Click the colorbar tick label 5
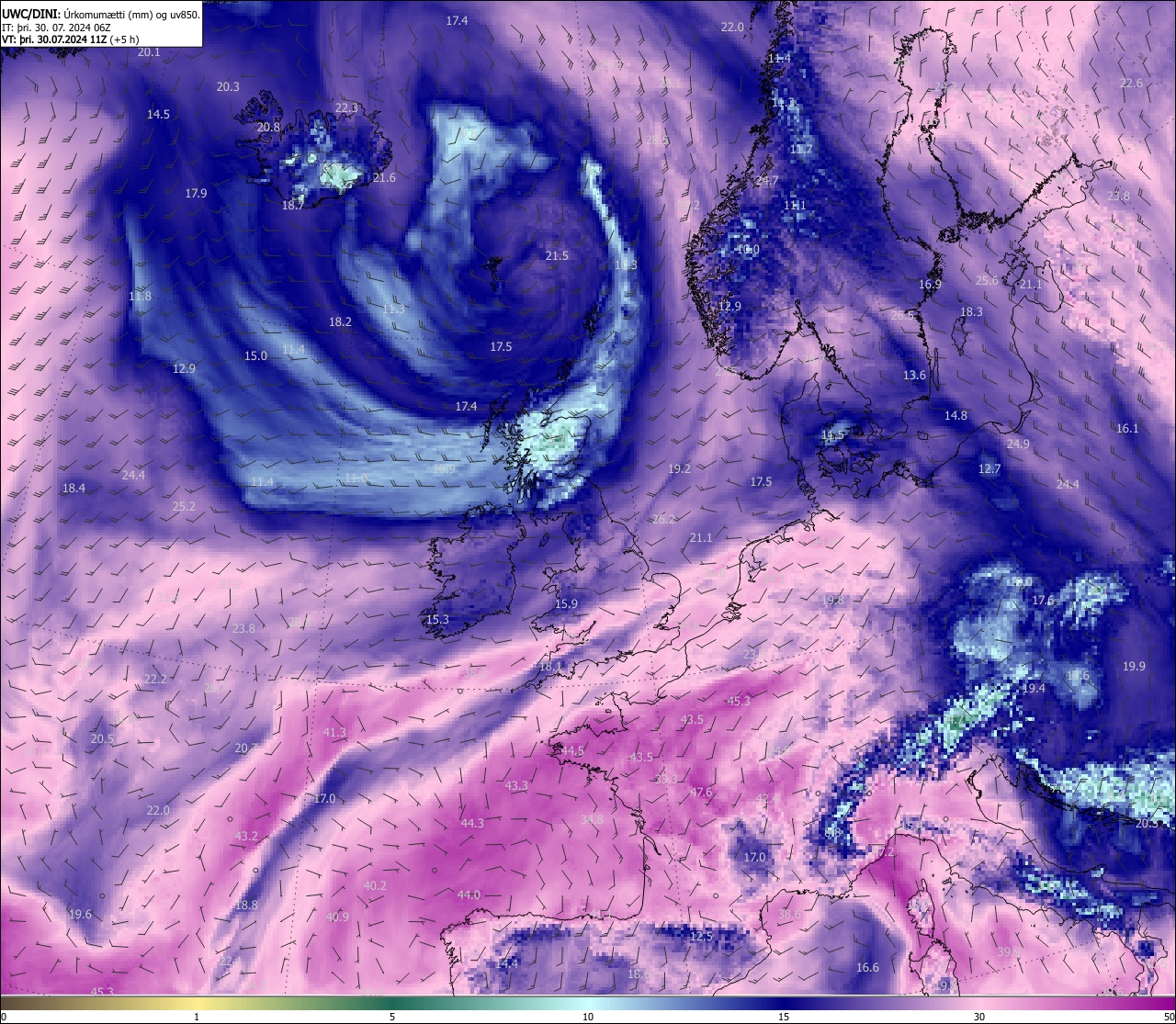The height and width of the screenshot is (1024, 1176). [392, 1017]
